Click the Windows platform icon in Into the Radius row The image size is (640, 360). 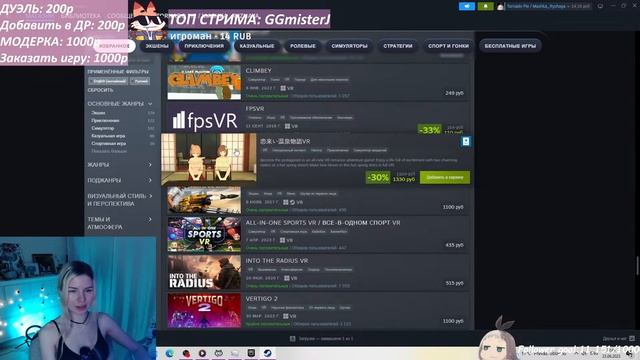(x=287, y=278)
